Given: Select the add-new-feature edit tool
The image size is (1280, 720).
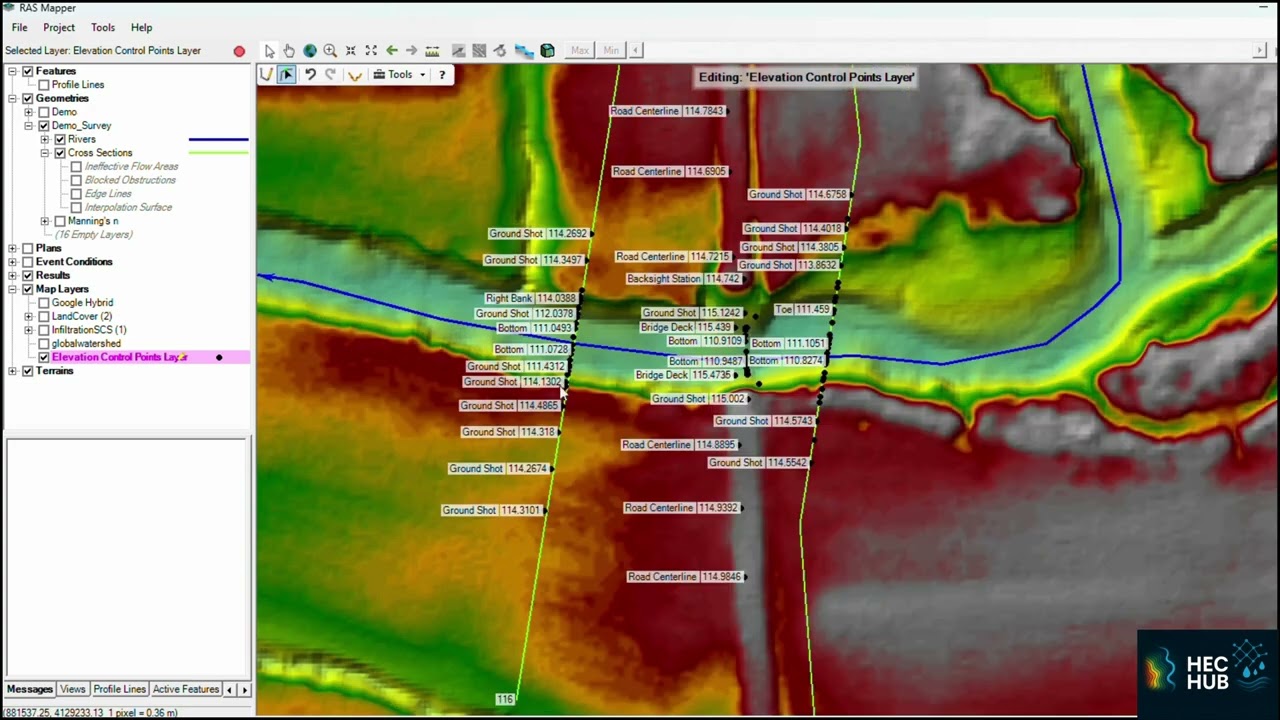Looking at the screenshot, I should [x=266, y=75].
